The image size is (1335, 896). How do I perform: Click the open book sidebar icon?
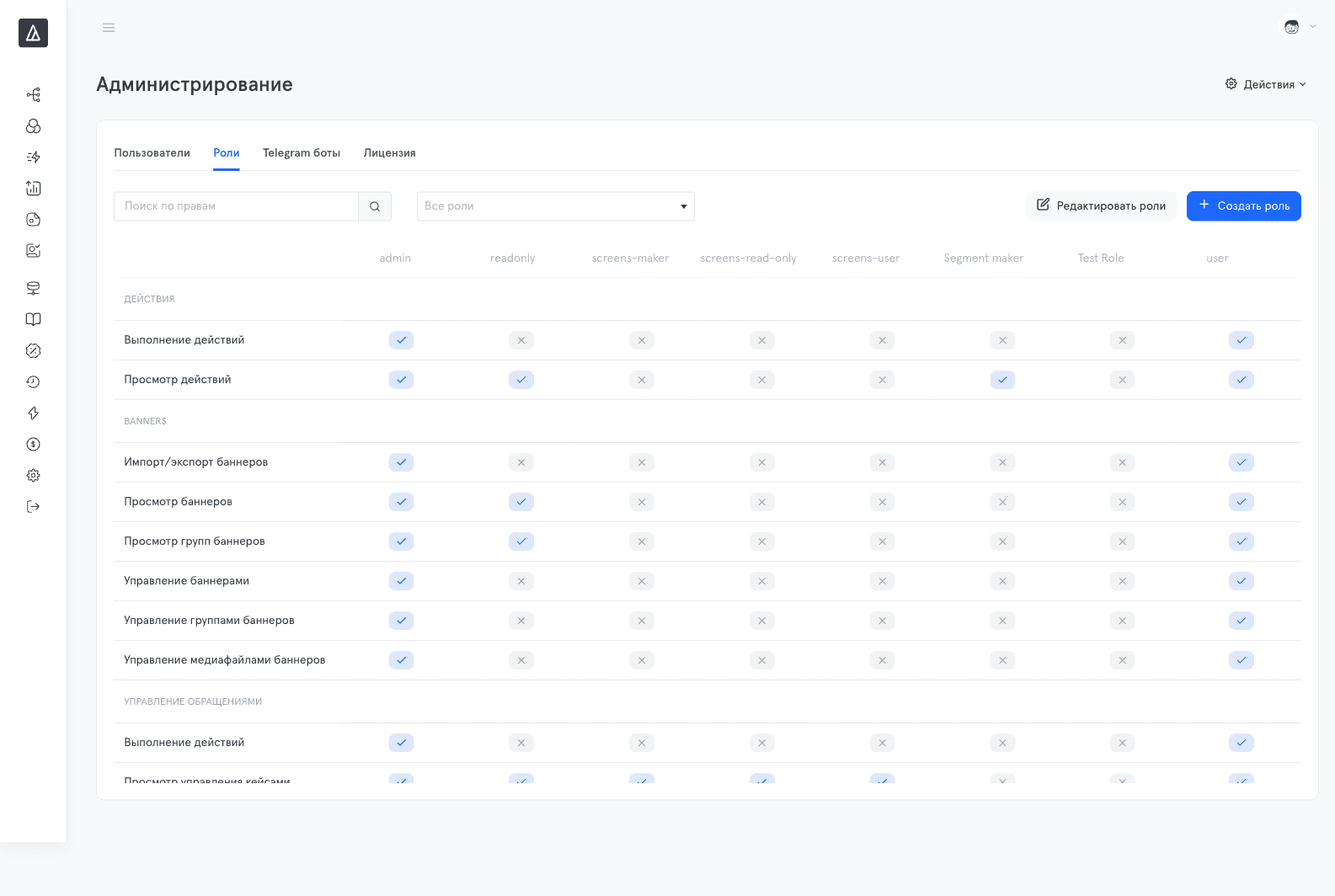click(33, 319)
